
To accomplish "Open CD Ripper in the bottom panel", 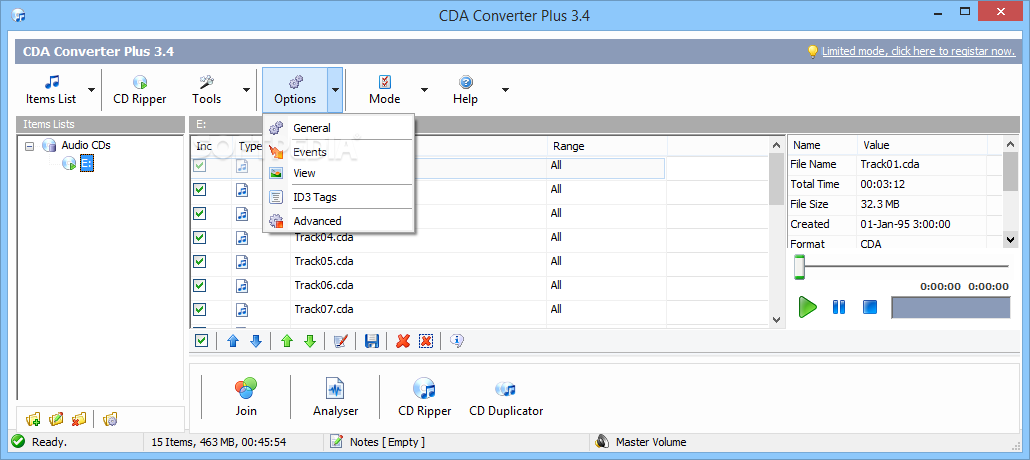I will [425, 397].
